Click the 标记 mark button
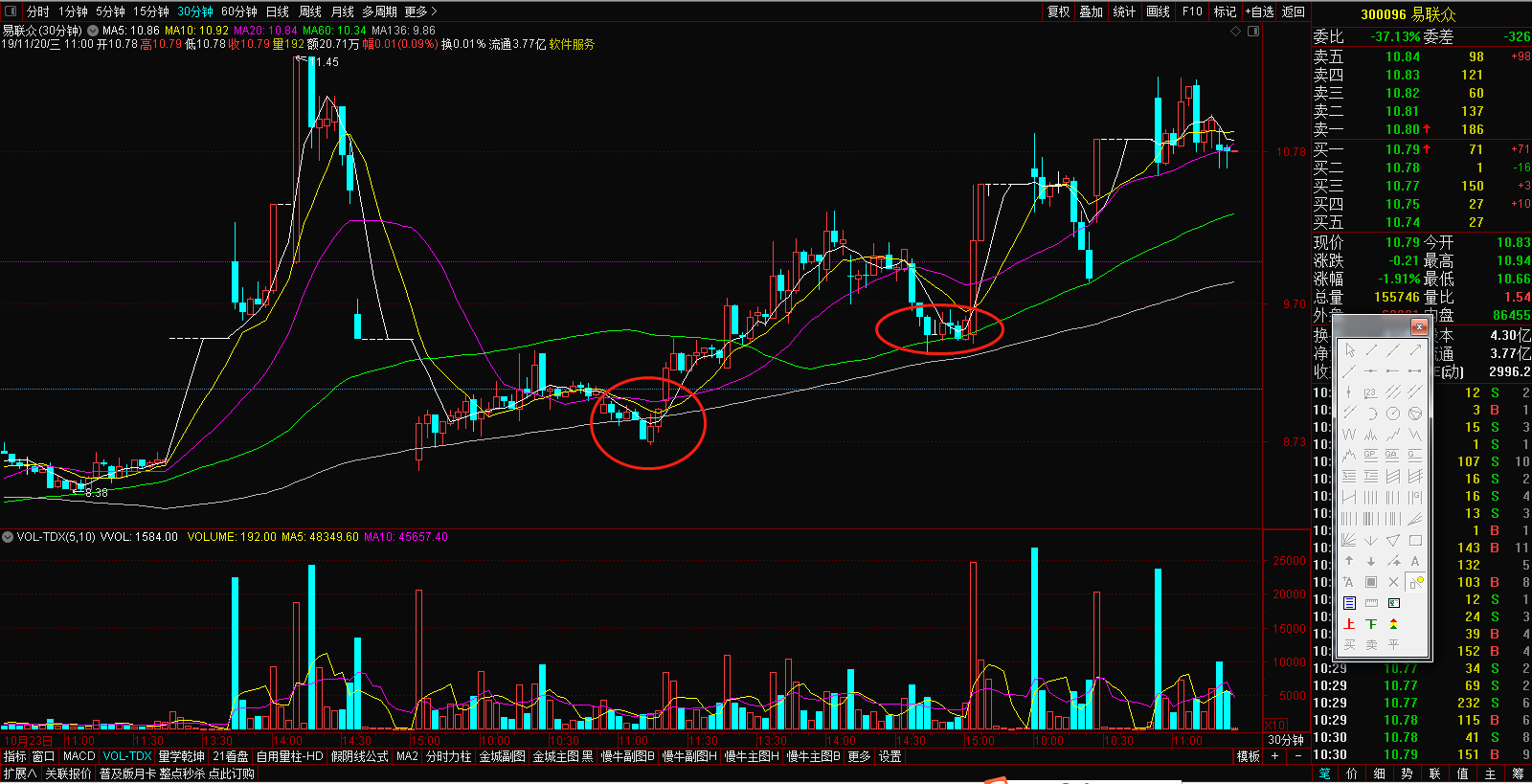 (1225, 11)
